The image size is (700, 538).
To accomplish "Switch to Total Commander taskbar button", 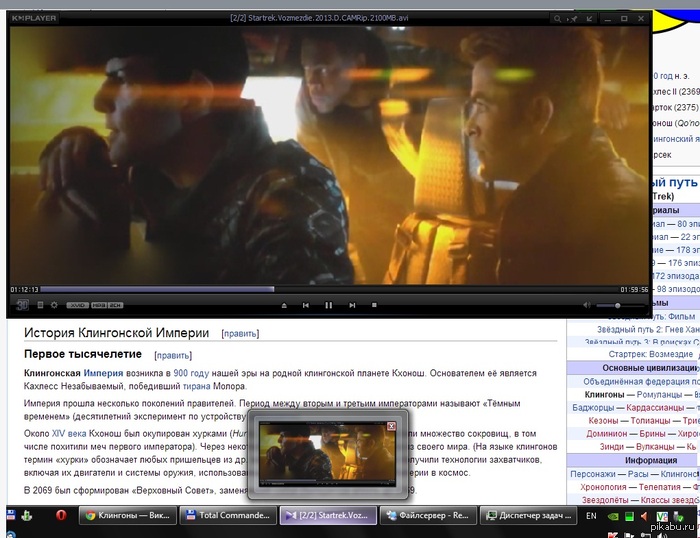I will (x=227, y=515).
